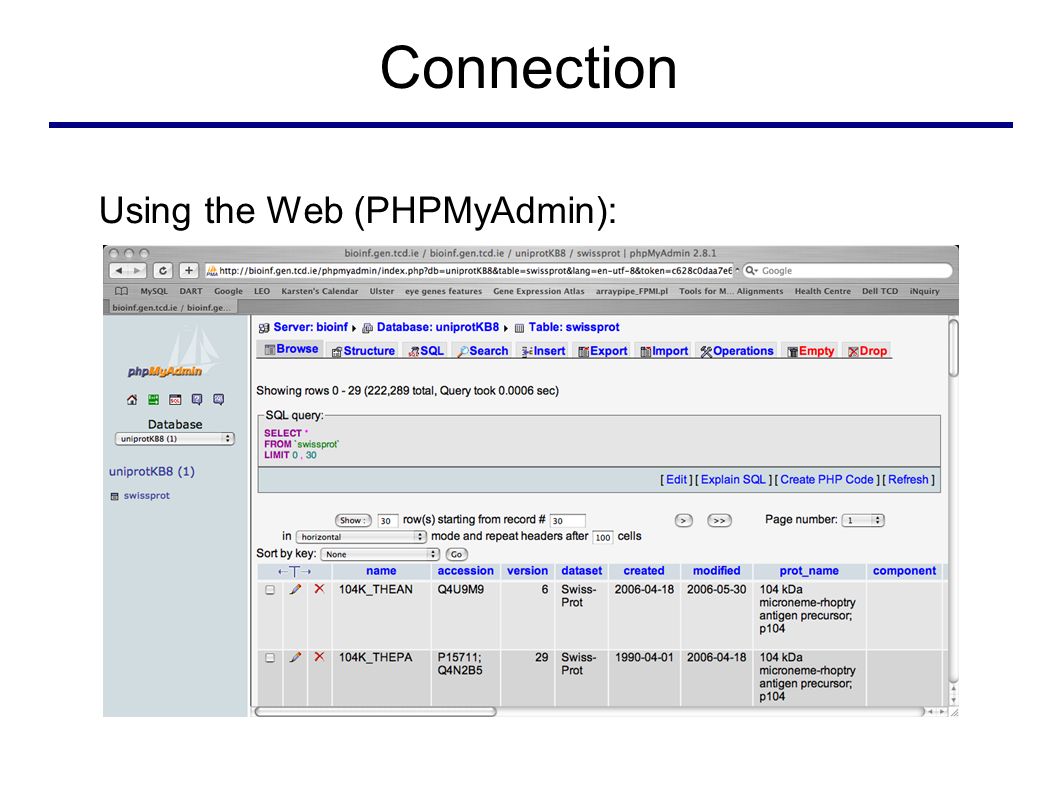The image size is (1058, 793).
Task: Click the browser Reload button
Action: tap(163, 271)
